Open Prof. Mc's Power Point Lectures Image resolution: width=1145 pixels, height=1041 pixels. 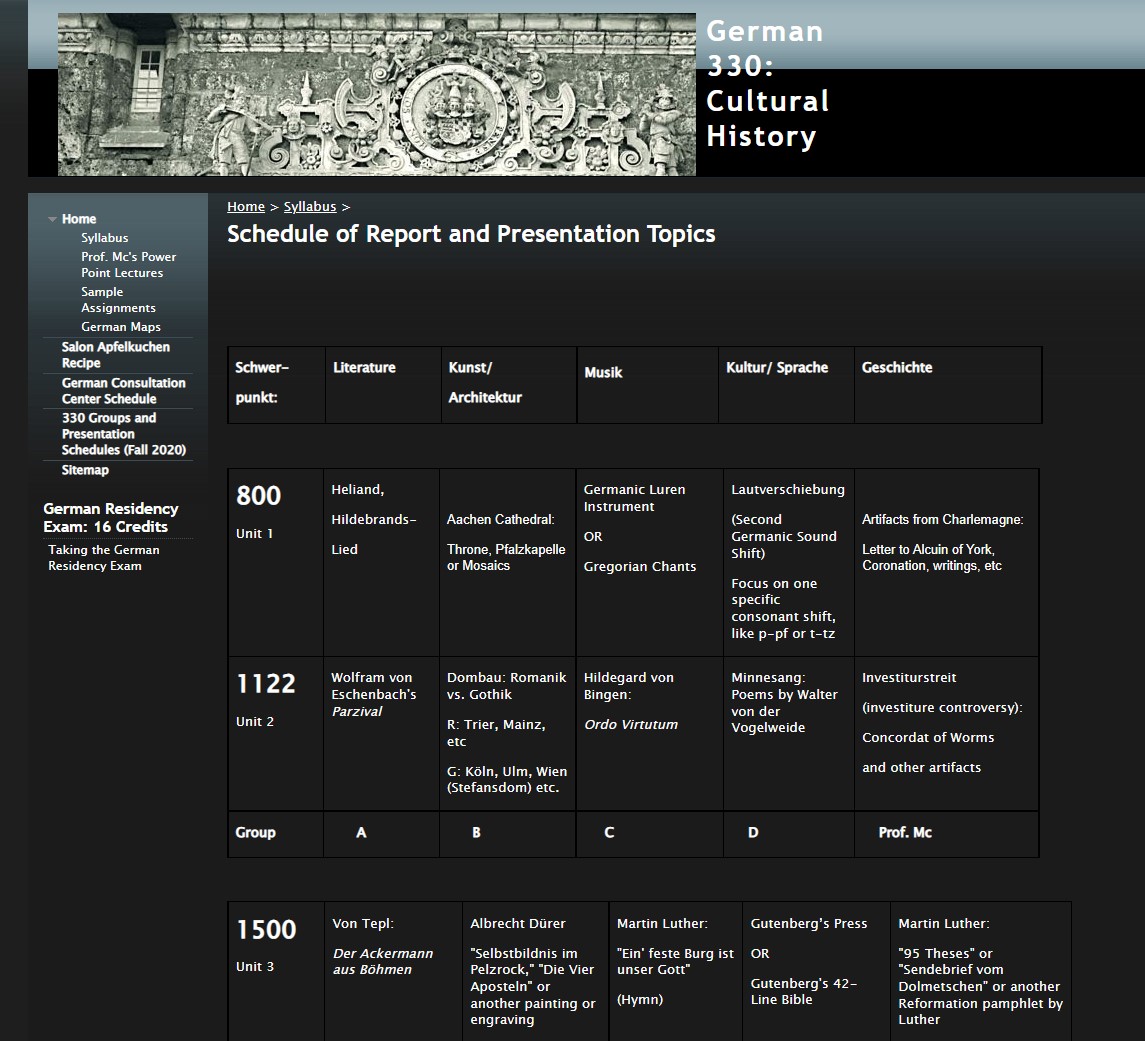[x=128, y=265]
